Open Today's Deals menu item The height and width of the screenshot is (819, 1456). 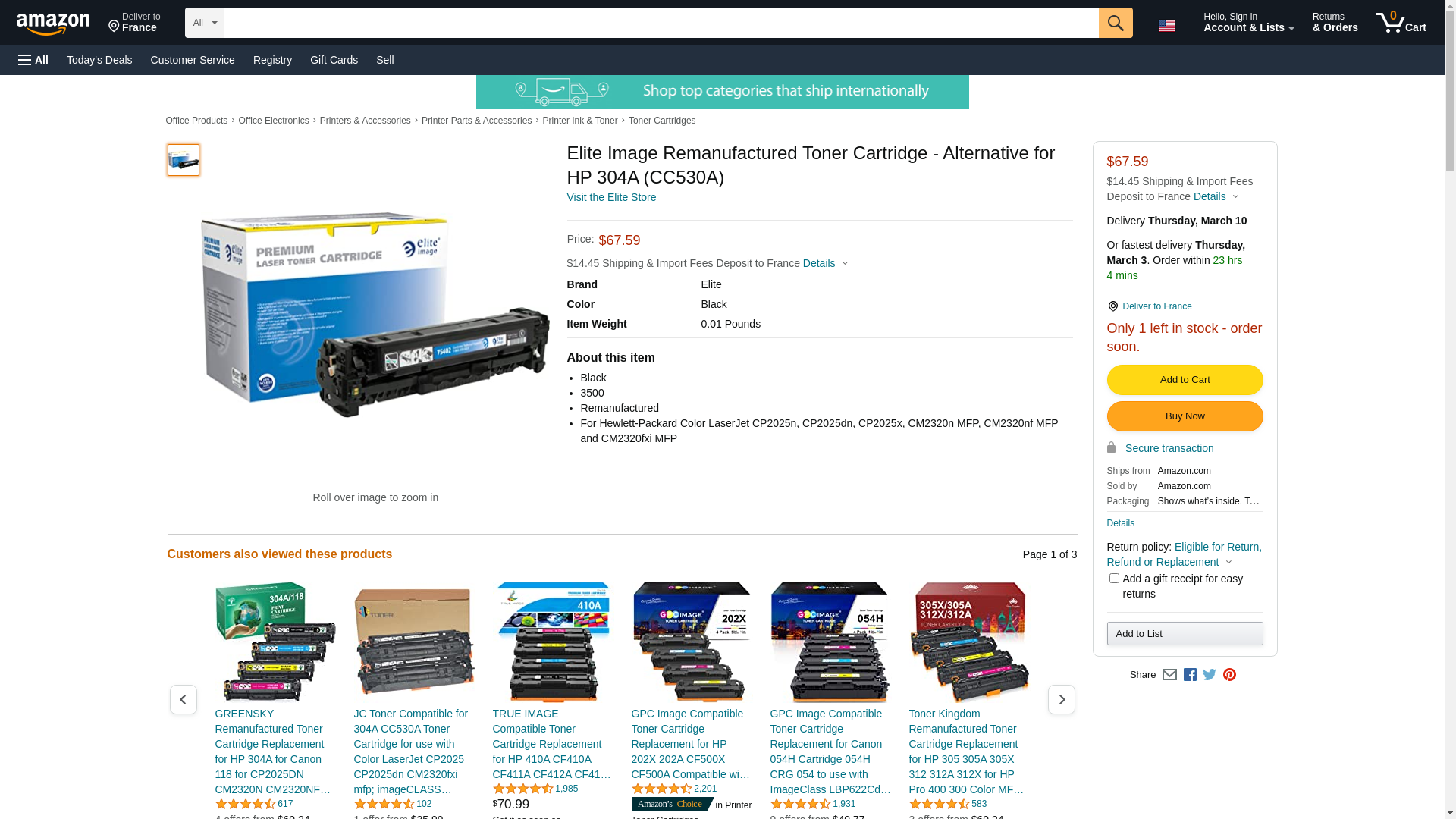click(x=99, y=60)
